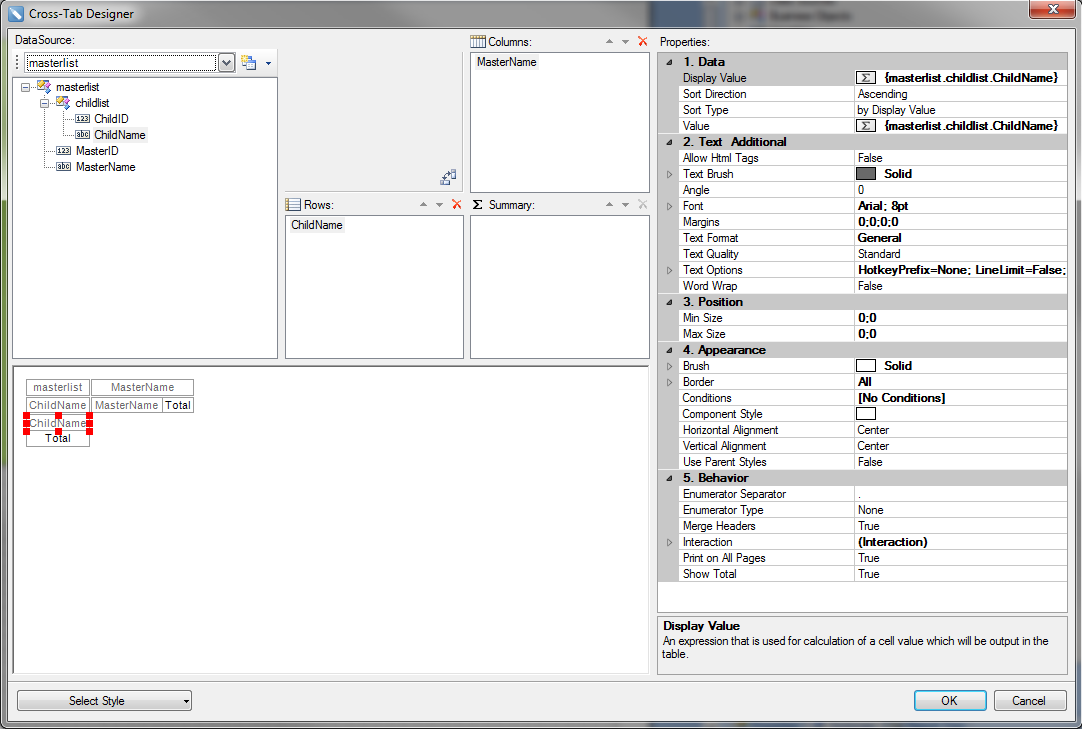Viewport: 1082px width, 729px height.
Task: Click the Rows list icon
Action: pyautogui.click(x=293, y=204)
